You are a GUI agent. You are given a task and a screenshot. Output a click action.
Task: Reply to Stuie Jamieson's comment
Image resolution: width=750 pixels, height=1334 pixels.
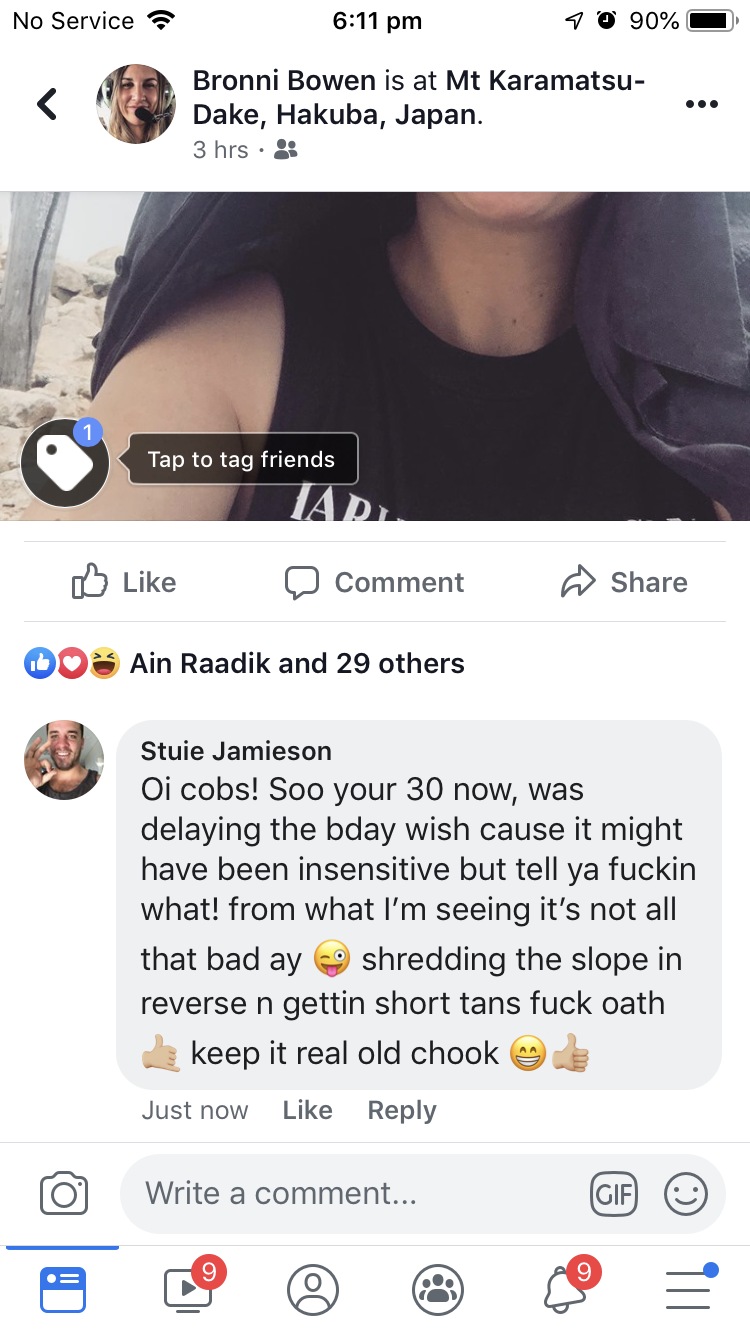point(402,1110)
